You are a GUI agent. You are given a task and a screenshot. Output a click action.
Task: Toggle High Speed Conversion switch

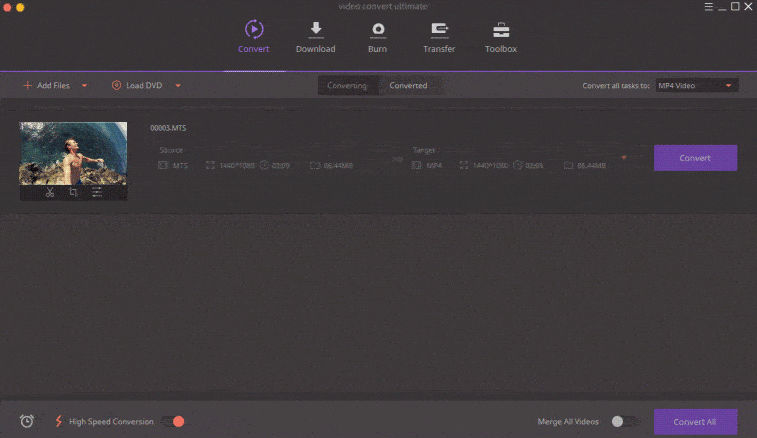click(x=173, y=422)
